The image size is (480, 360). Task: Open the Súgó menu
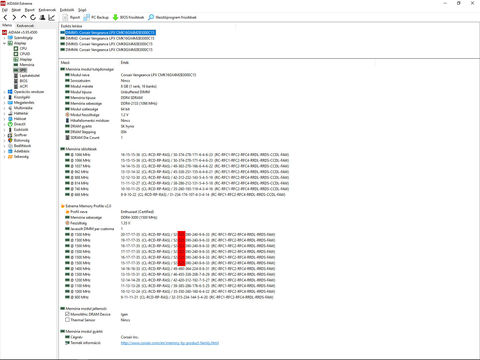click(x=82, y=10)
